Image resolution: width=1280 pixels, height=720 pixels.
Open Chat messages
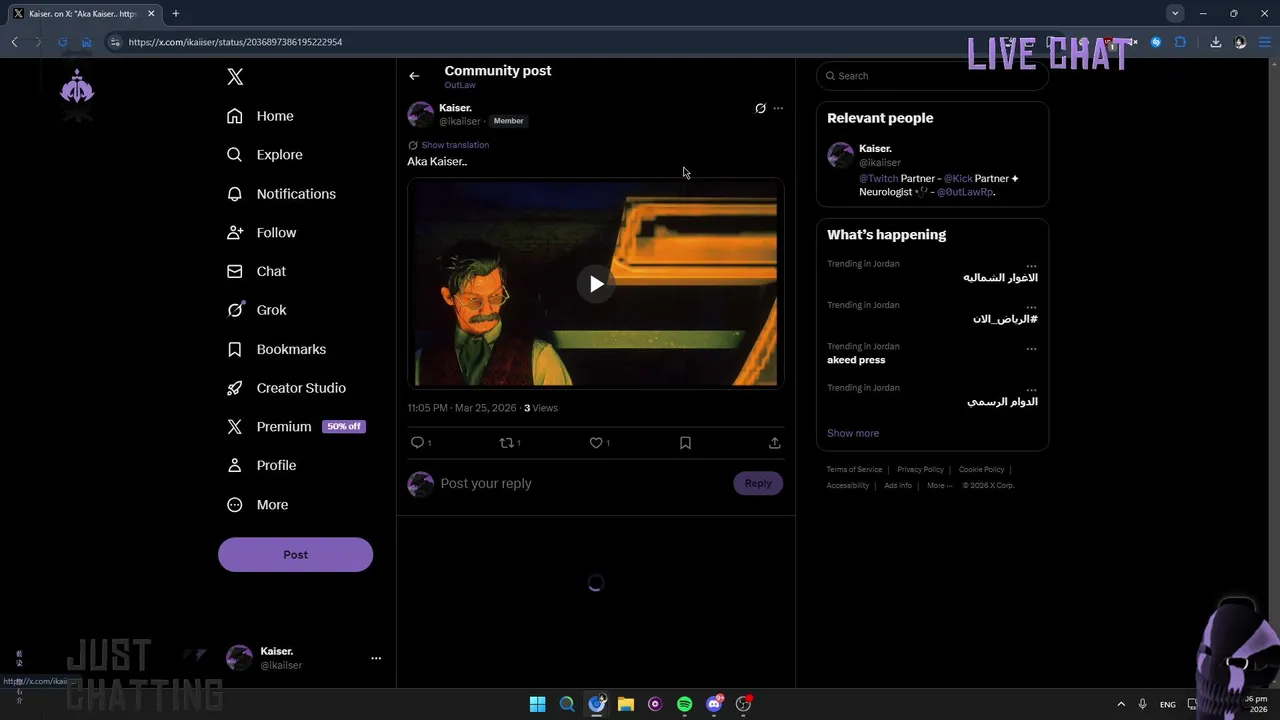click(x=256, y=271)
